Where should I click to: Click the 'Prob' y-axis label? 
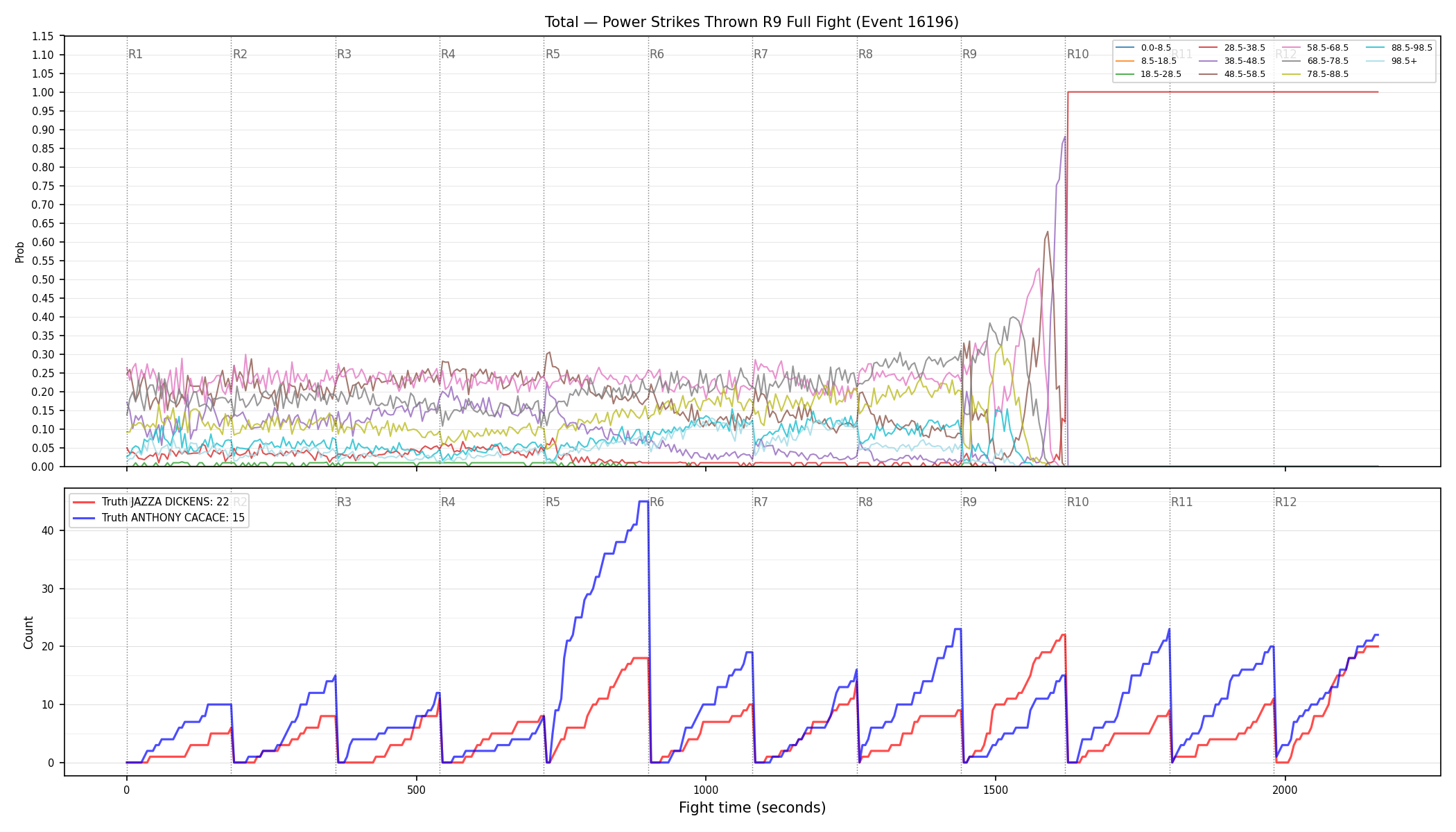click(19, 252)
